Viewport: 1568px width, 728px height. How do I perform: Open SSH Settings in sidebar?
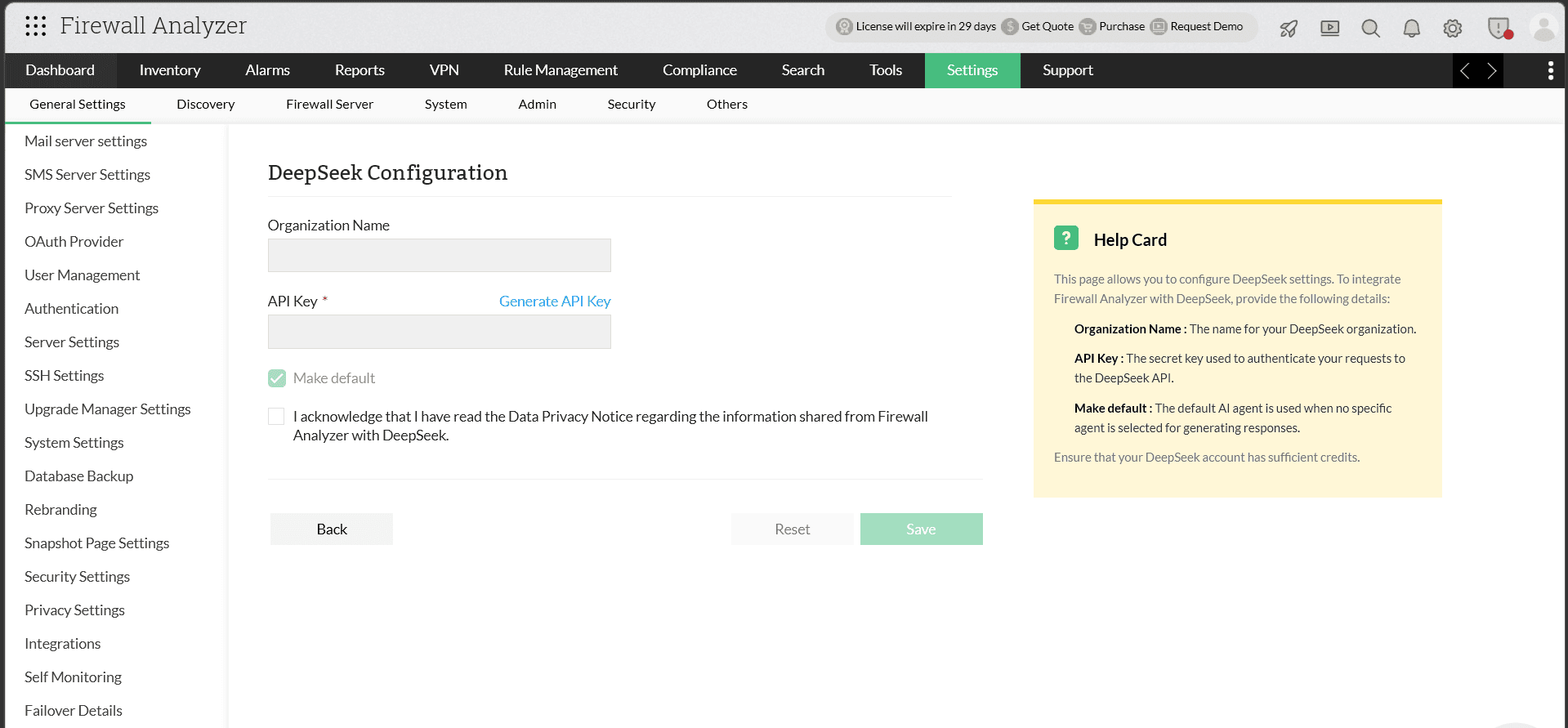[65, 376]
